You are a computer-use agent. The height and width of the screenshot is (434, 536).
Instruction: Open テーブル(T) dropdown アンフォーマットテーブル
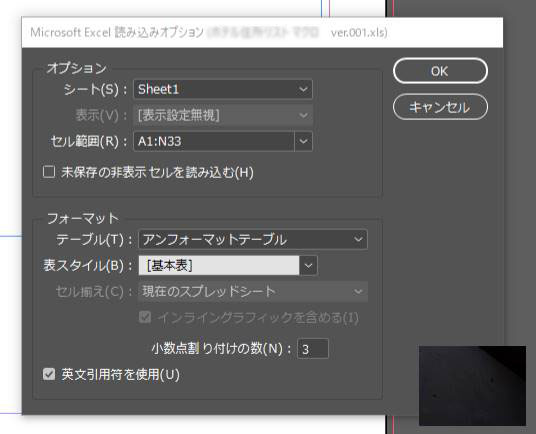(x=253, y=239)
